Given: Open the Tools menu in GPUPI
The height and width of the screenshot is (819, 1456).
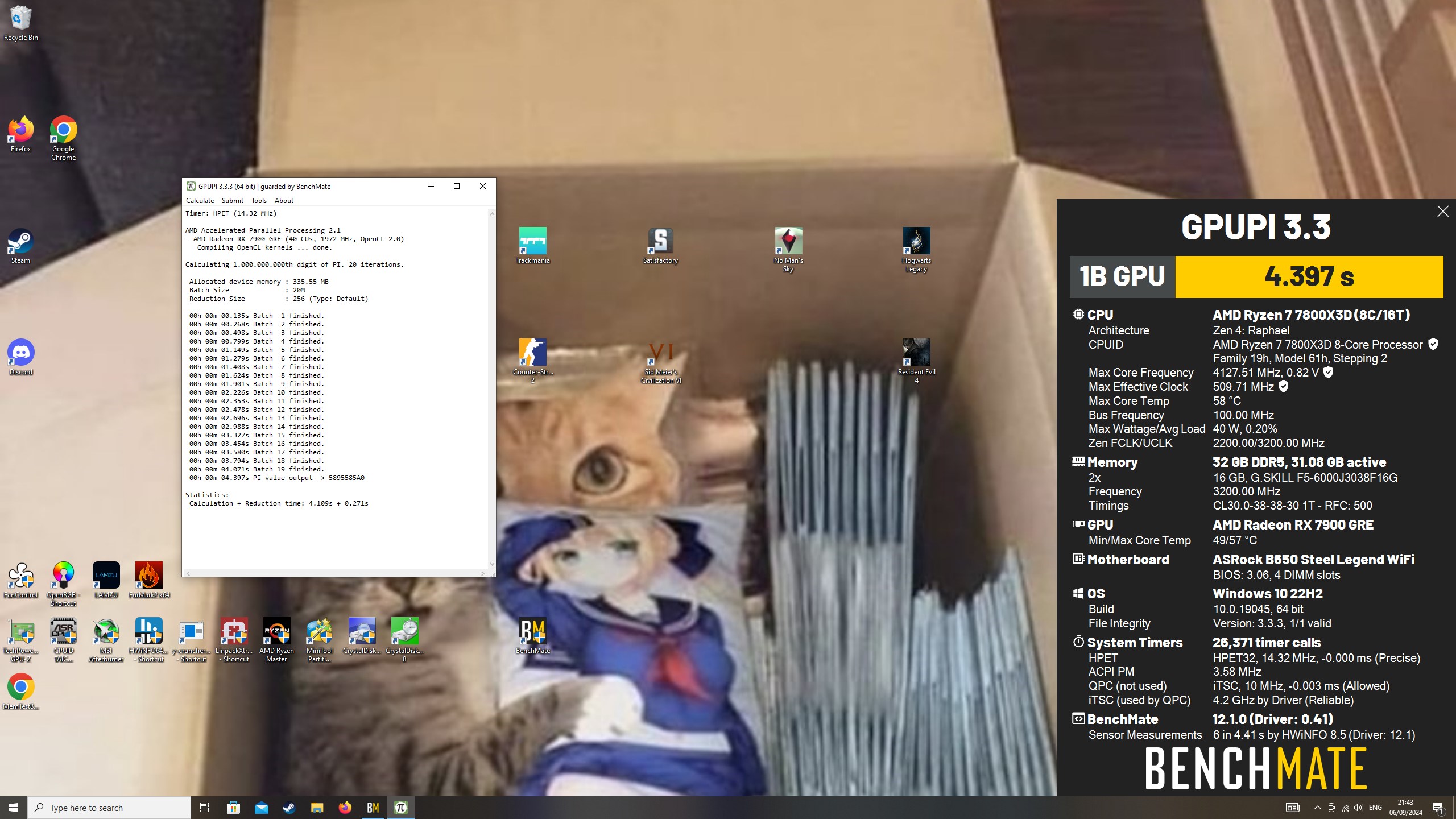Looking at the screenshot, I should point(259,201).
